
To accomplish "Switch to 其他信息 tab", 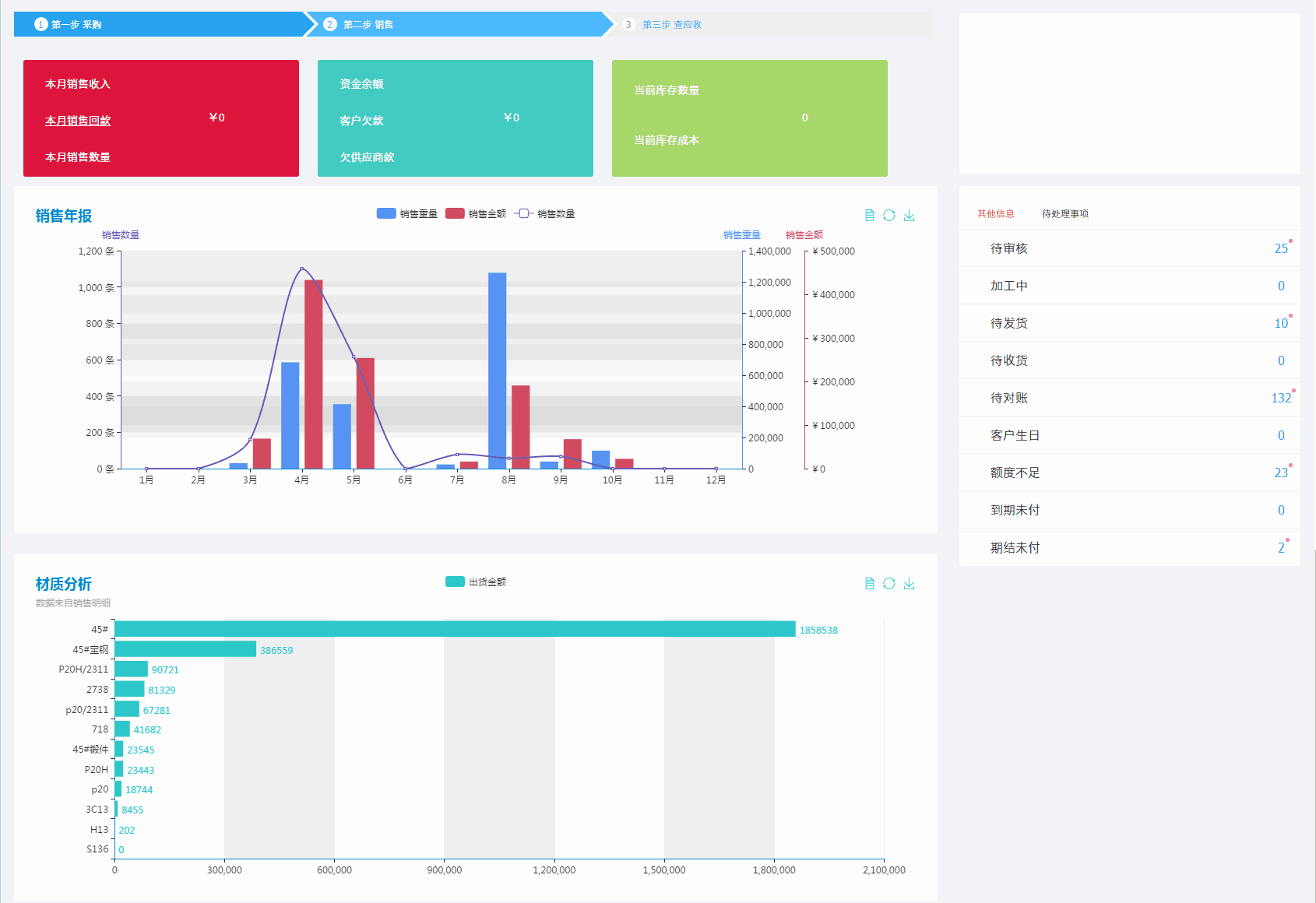I will click(x=996, y=214).
